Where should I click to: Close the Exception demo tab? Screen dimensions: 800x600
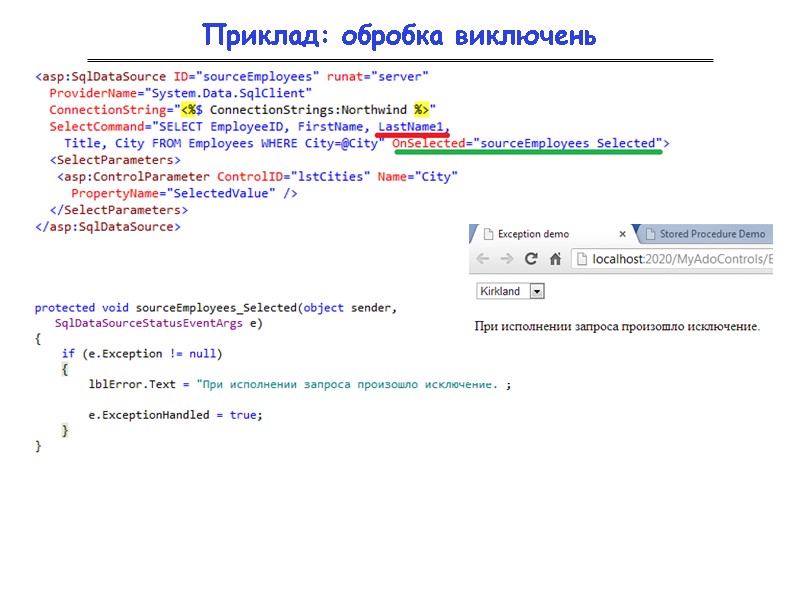click(622, 234)
